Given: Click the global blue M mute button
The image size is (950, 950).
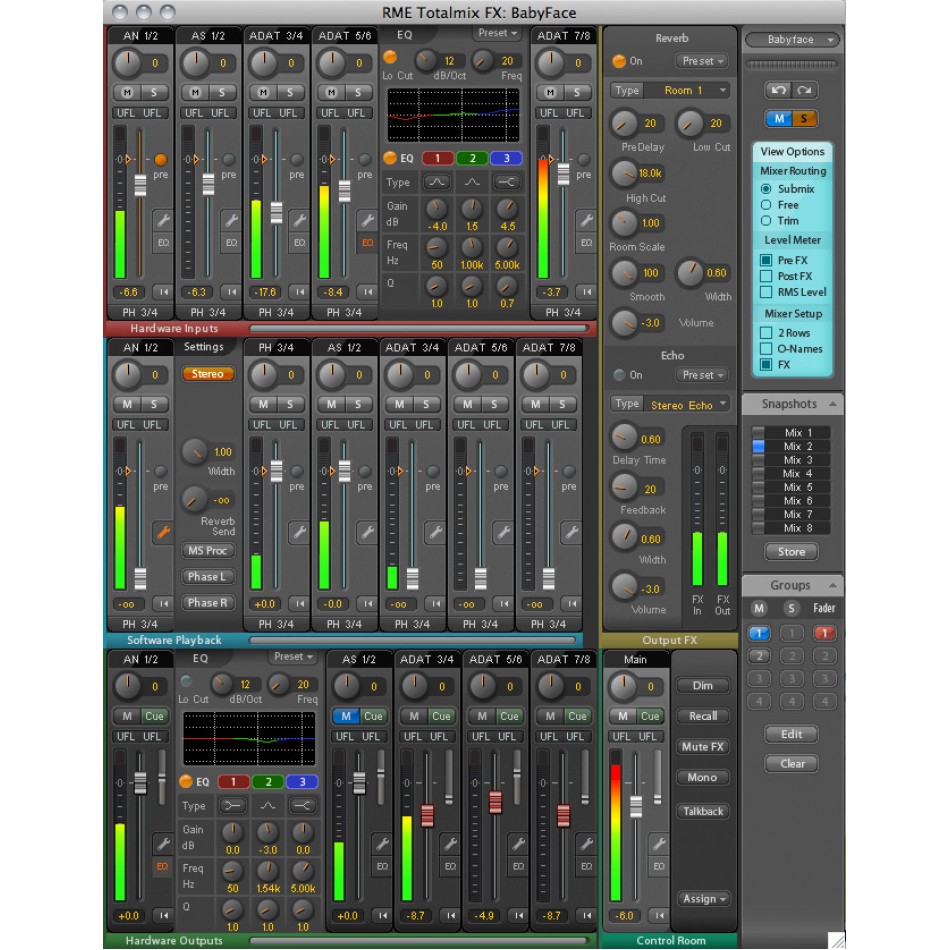Looking at the screenshot, I should click(780, 119).
